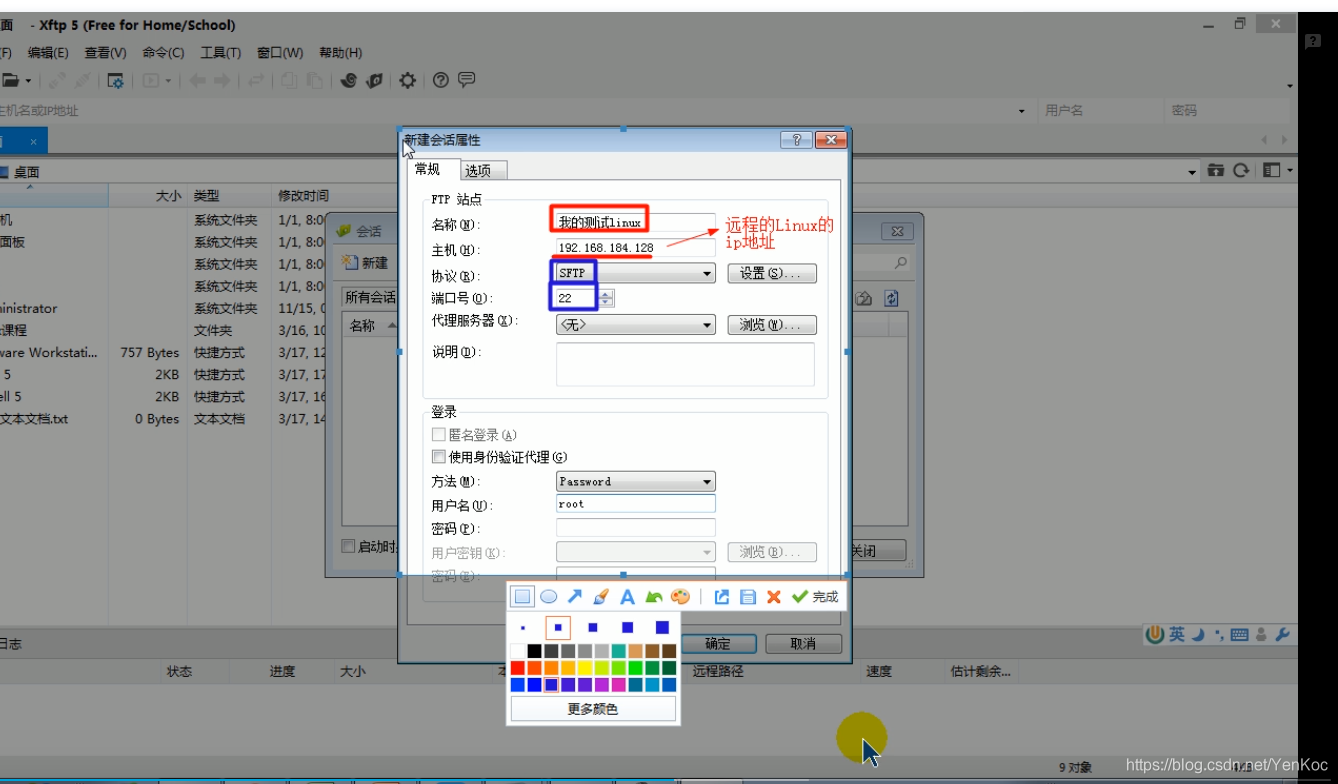Click the IME moon icon
Screen dimensions: 1338x784
[1198, 634]
